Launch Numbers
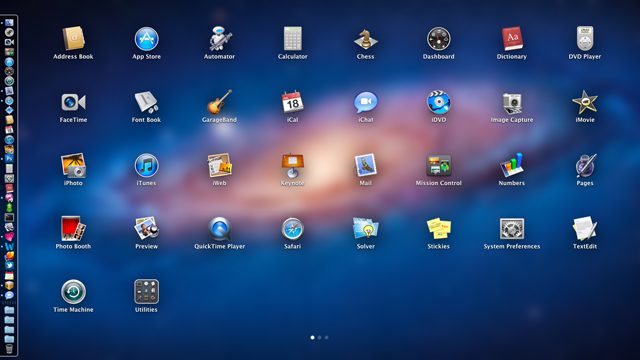 pos(512,165)
